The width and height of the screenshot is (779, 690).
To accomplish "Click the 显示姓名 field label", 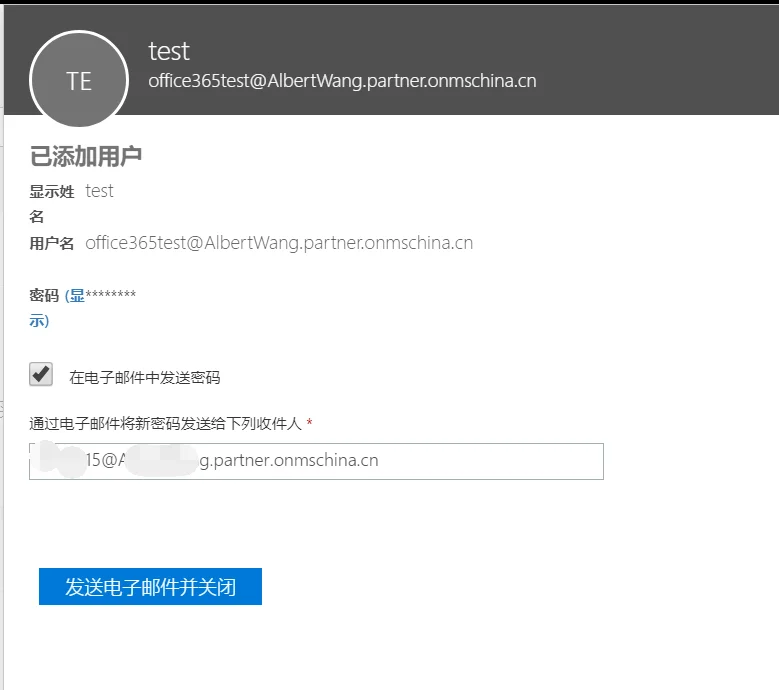I will tap(52, 204).
